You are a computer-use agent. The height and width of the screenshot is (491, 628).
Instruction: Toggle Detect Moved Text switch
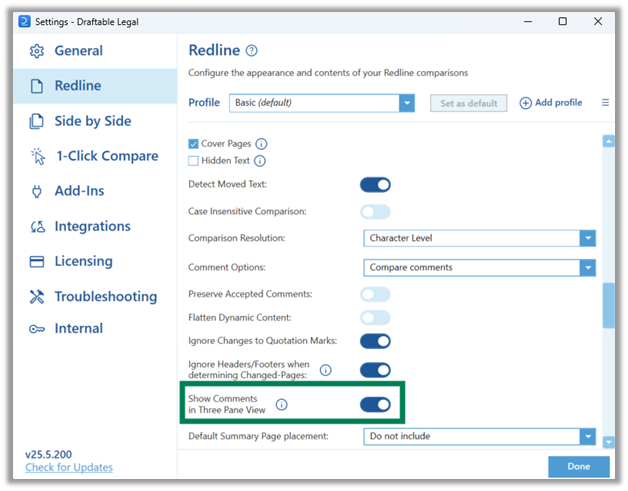tap(375, 185)
